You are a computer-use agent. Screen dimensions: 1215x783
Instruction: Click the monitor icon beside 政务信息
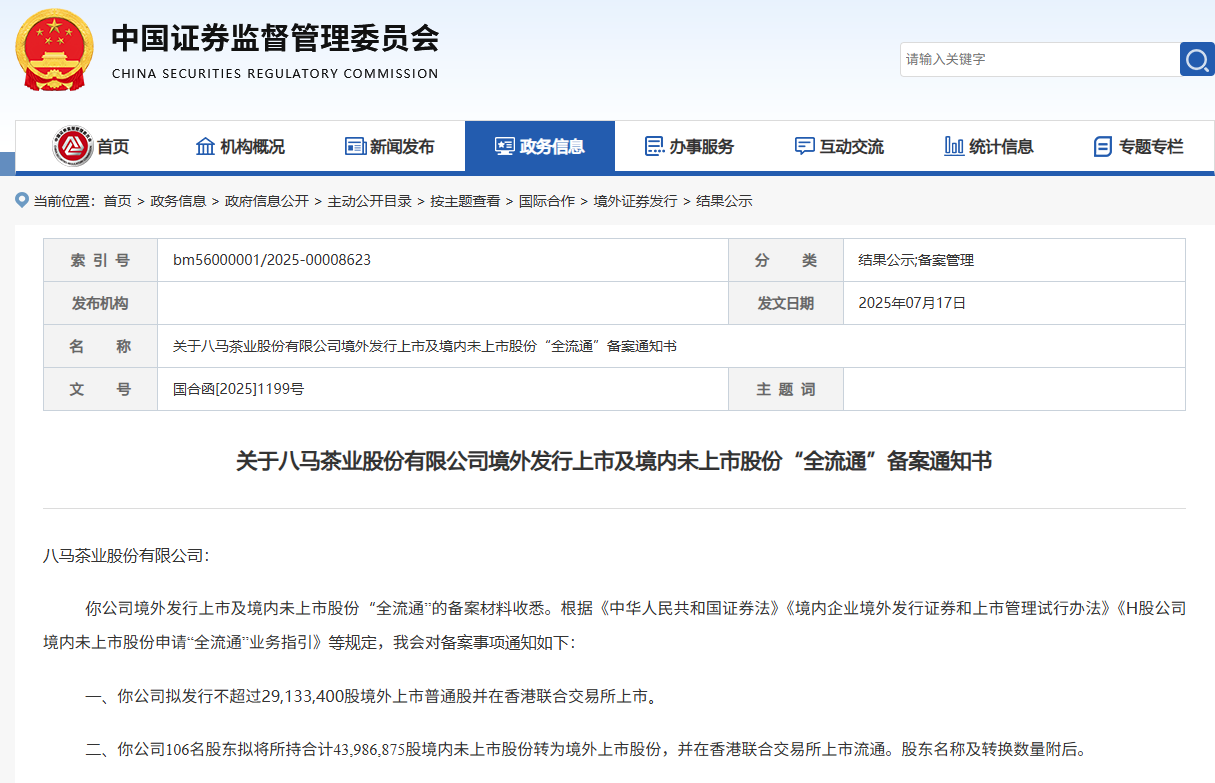[504, 146]
